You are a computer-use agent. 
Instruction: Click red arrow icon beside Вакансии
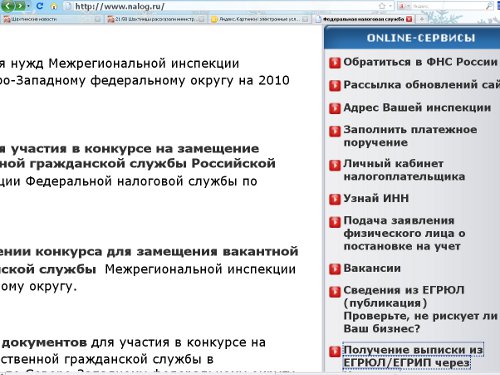[335, 269]
